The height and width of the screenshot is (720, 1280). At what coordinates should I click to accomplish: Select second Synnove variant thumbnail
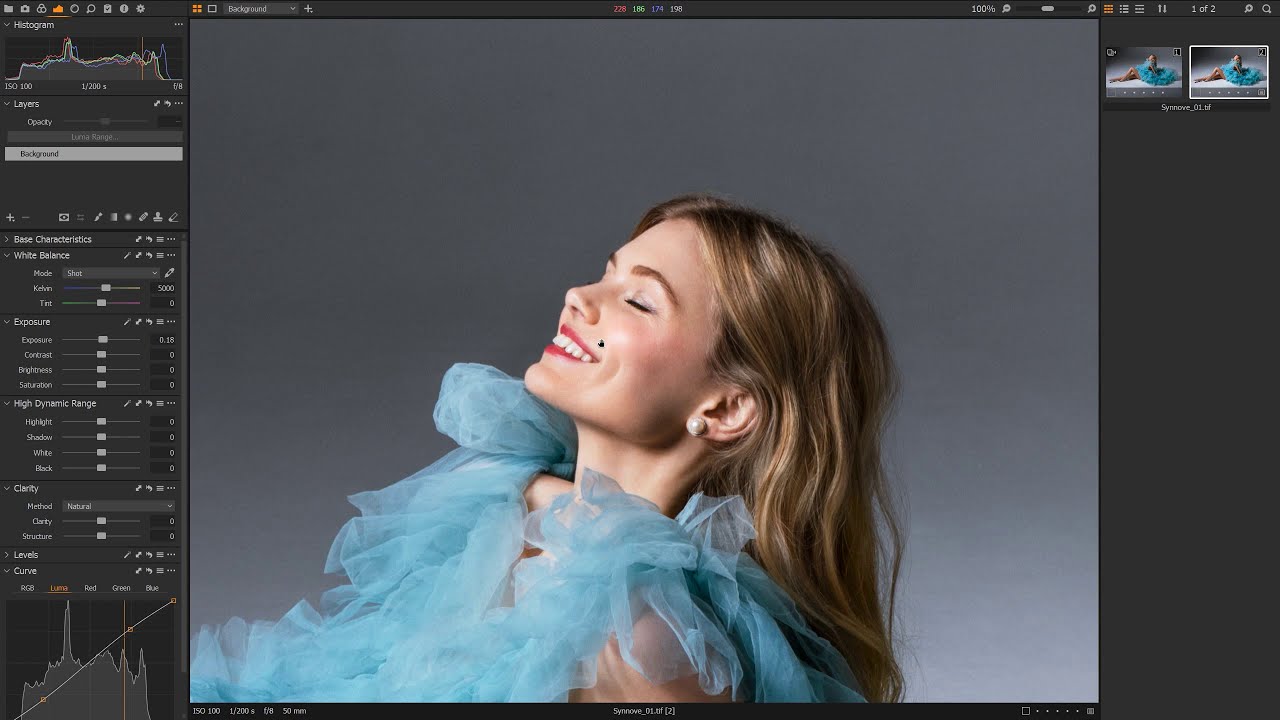click(1229, 72)
